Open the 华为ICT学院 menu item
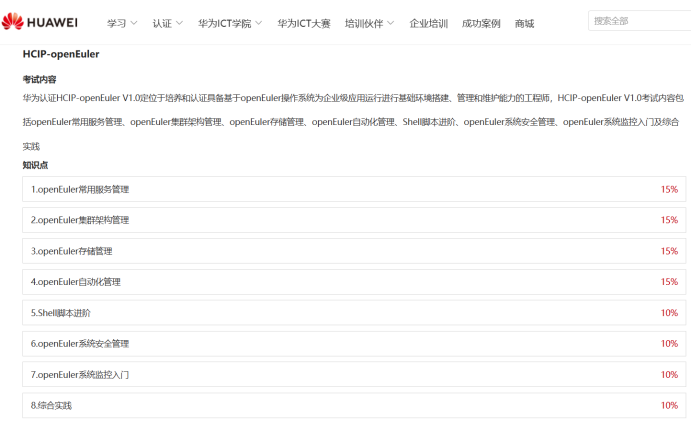The image size is (691, 421). click(x=225, y=23)
